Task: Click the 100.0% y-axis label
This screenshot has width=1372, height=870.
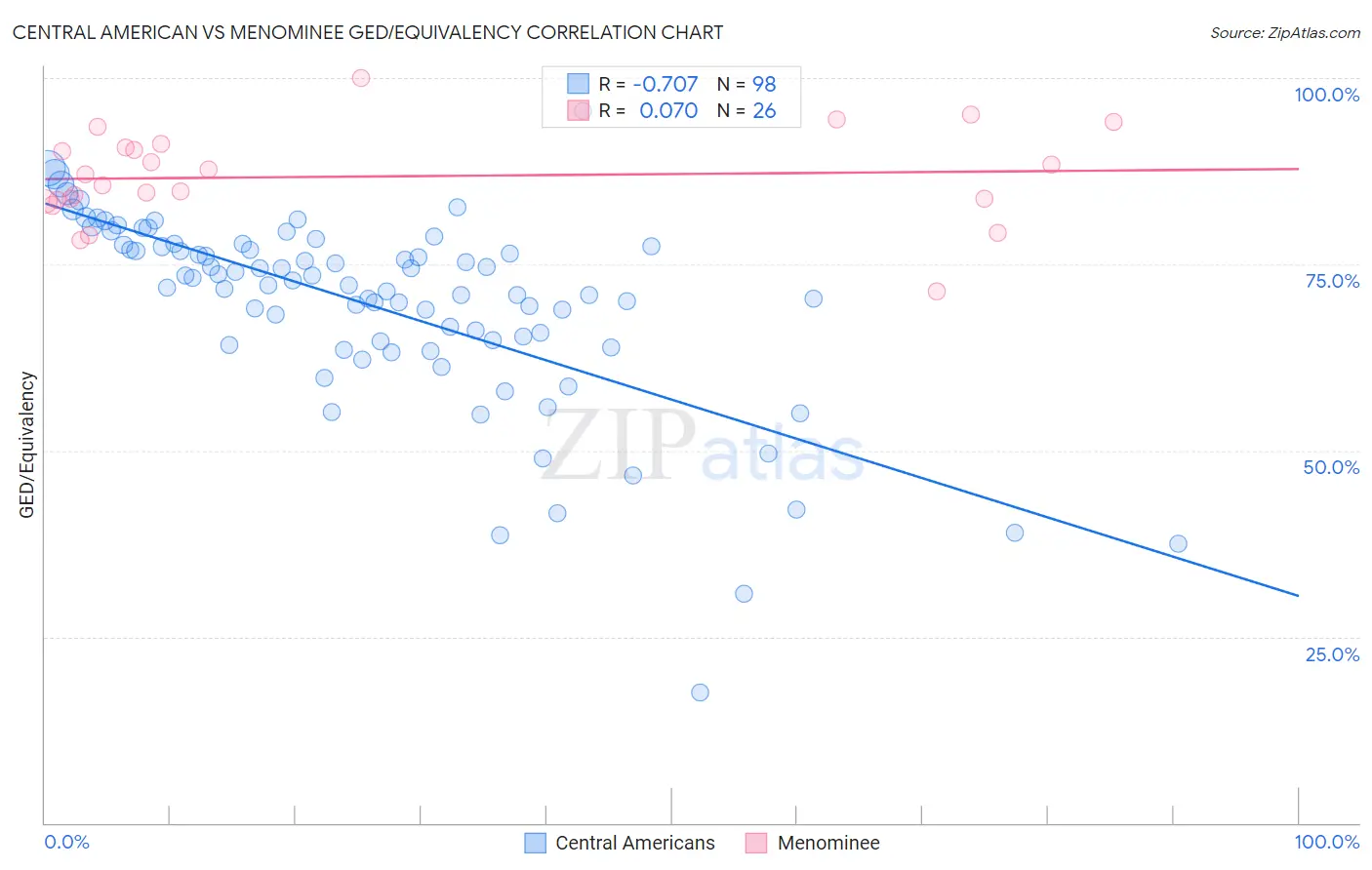Action: (1326, 95)
